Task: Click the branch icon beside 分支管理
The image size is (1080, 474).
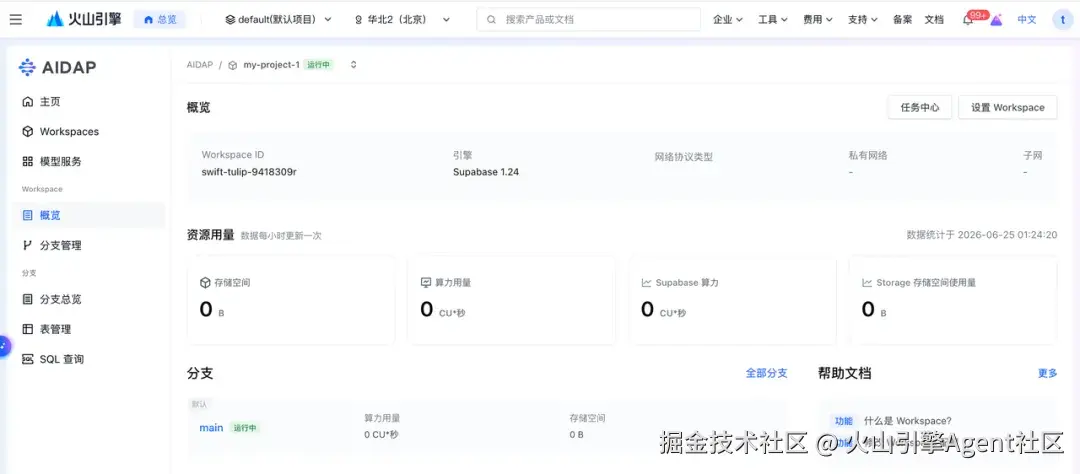Action: [28, 245]
